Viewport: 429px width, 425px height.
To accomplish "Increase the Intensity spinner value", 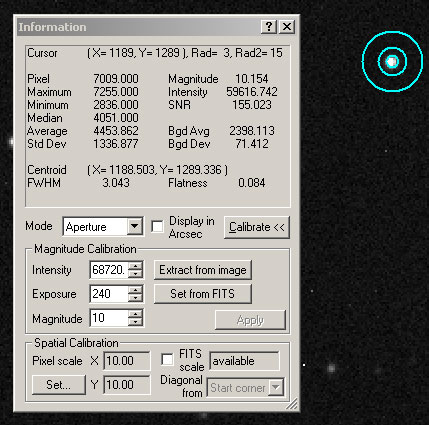I will (135, 266).
